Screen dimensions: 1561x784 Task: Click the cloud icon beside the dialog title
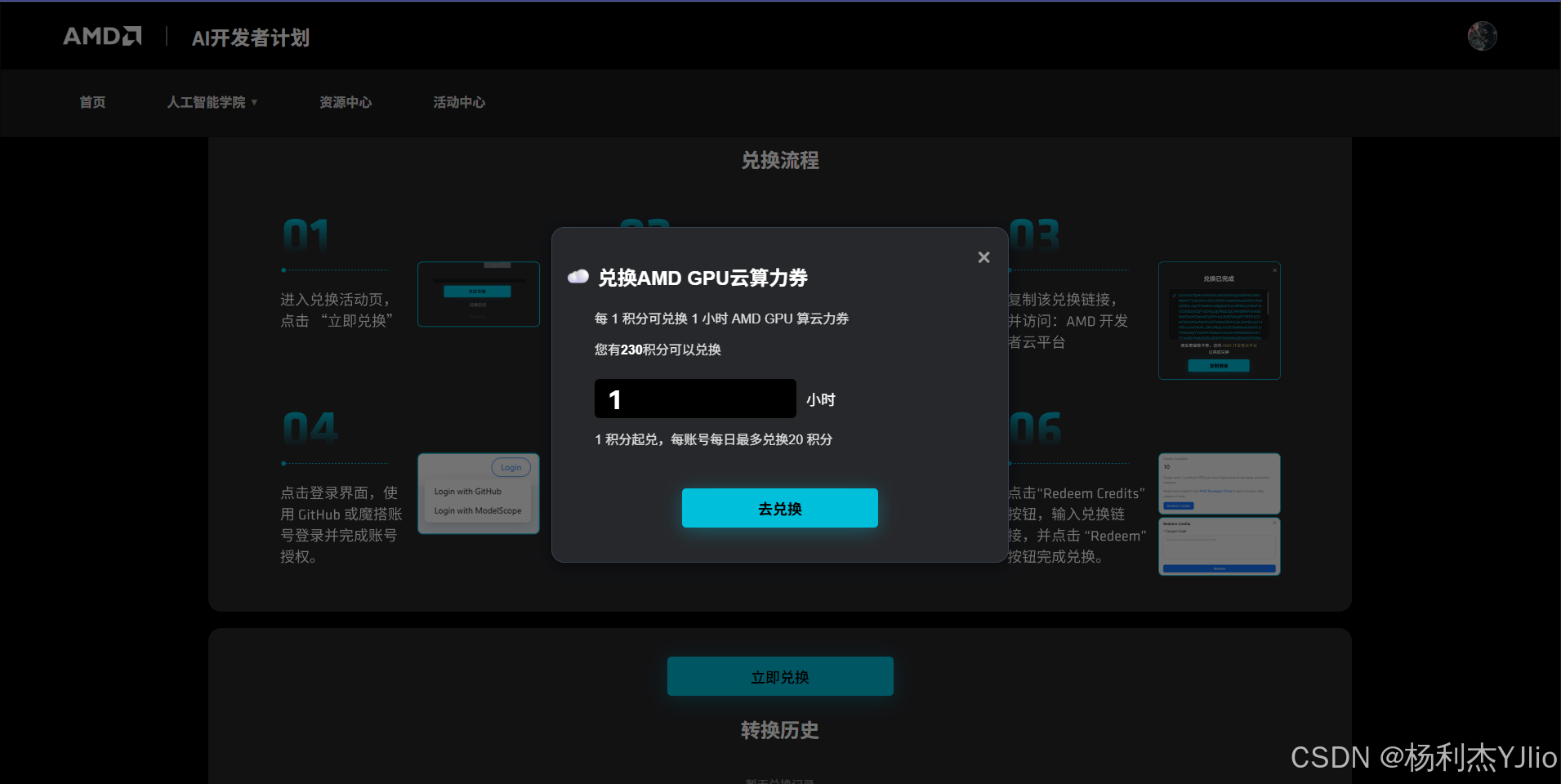coord(578,277)
